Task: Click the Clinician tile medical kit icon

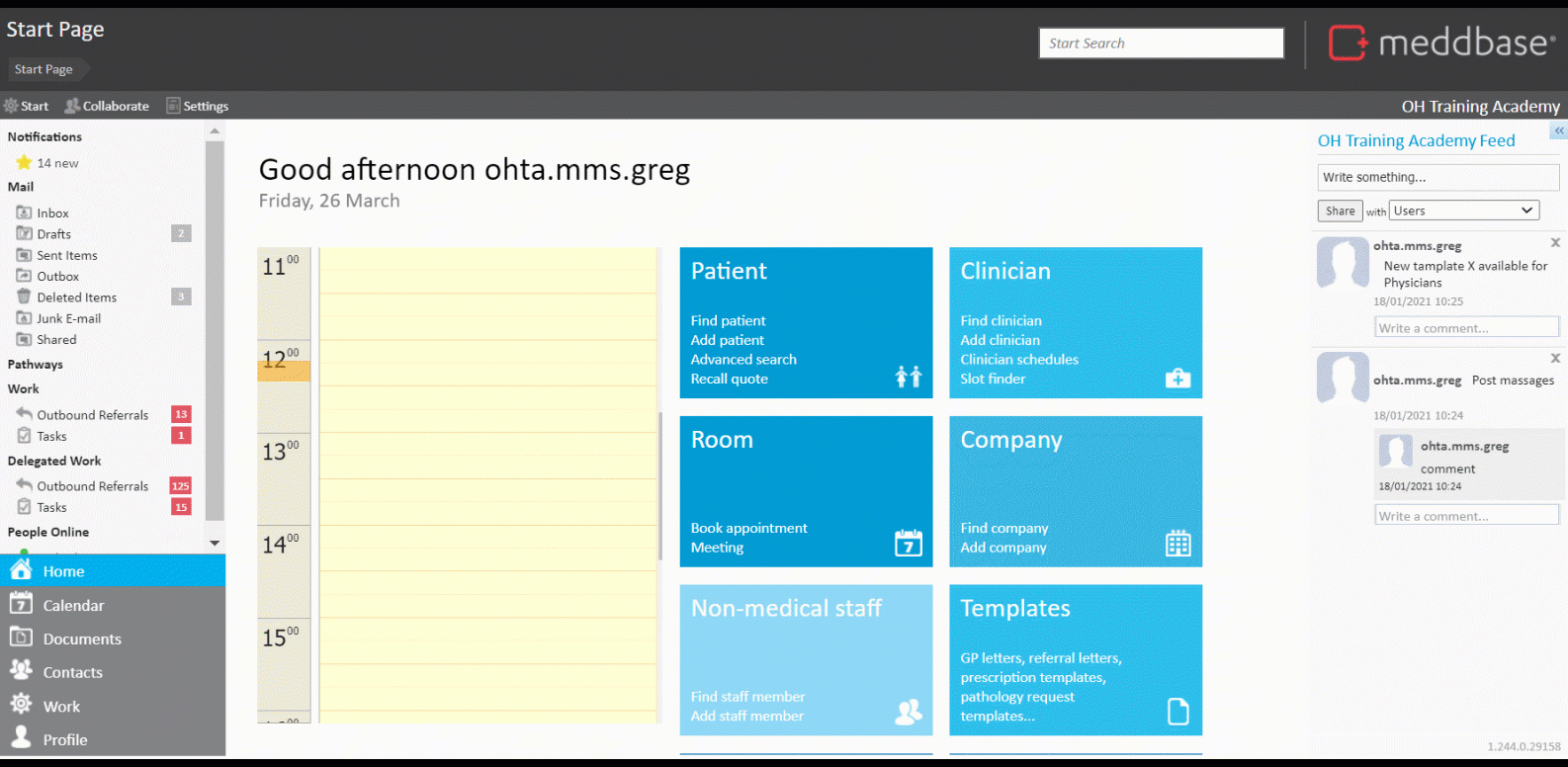Action: point(1178,378)
